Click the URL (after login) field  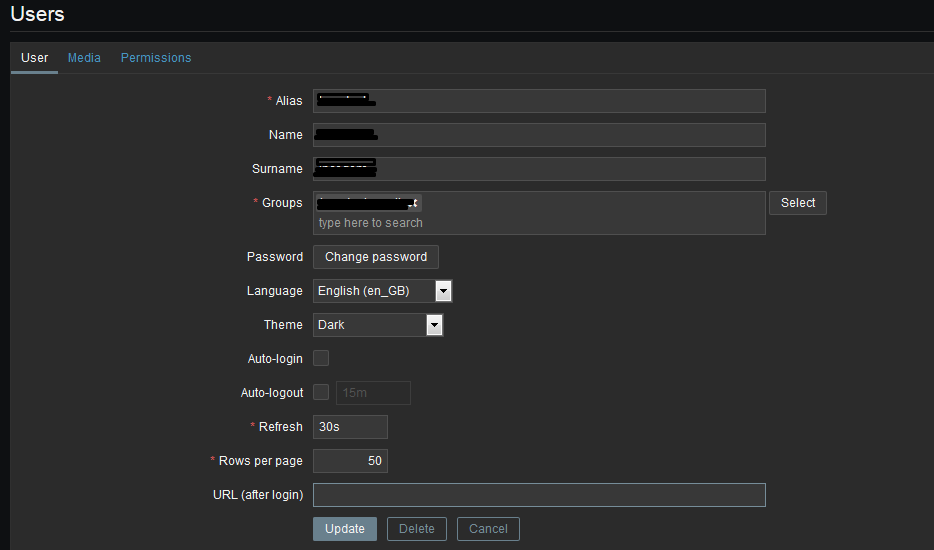(539, 495)
